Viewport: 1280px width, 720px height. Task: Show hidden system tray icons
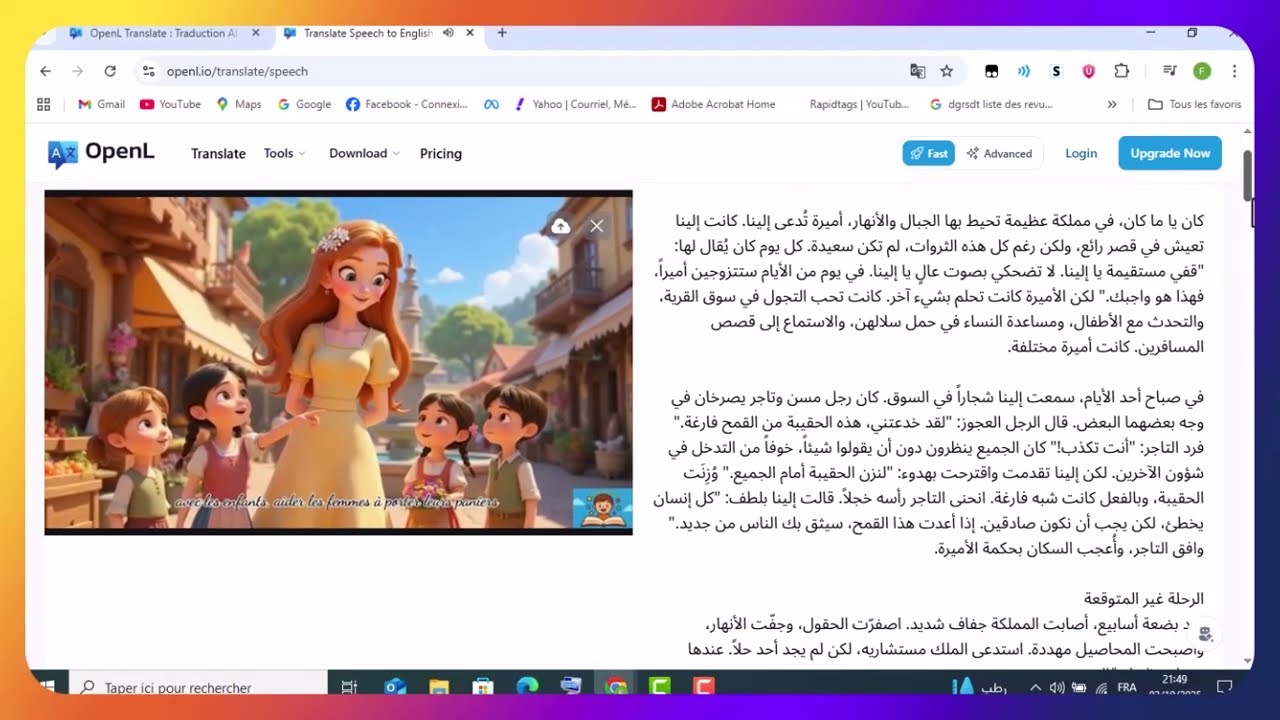tap(1035, 687)
